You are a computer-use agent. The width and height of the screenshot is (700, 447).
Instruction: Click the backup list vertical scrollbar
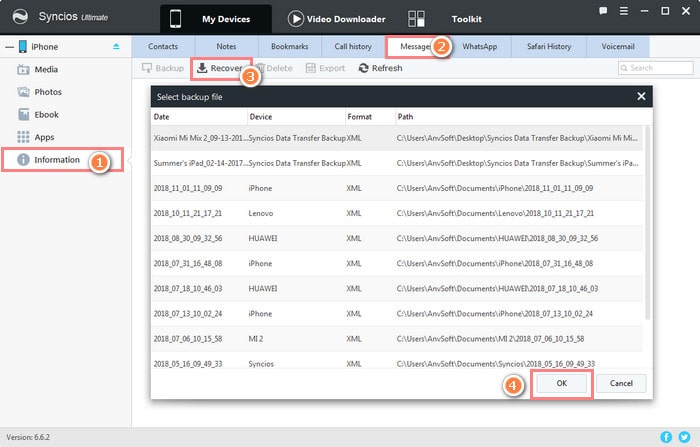pyautogui.click(x=647, y=222)
